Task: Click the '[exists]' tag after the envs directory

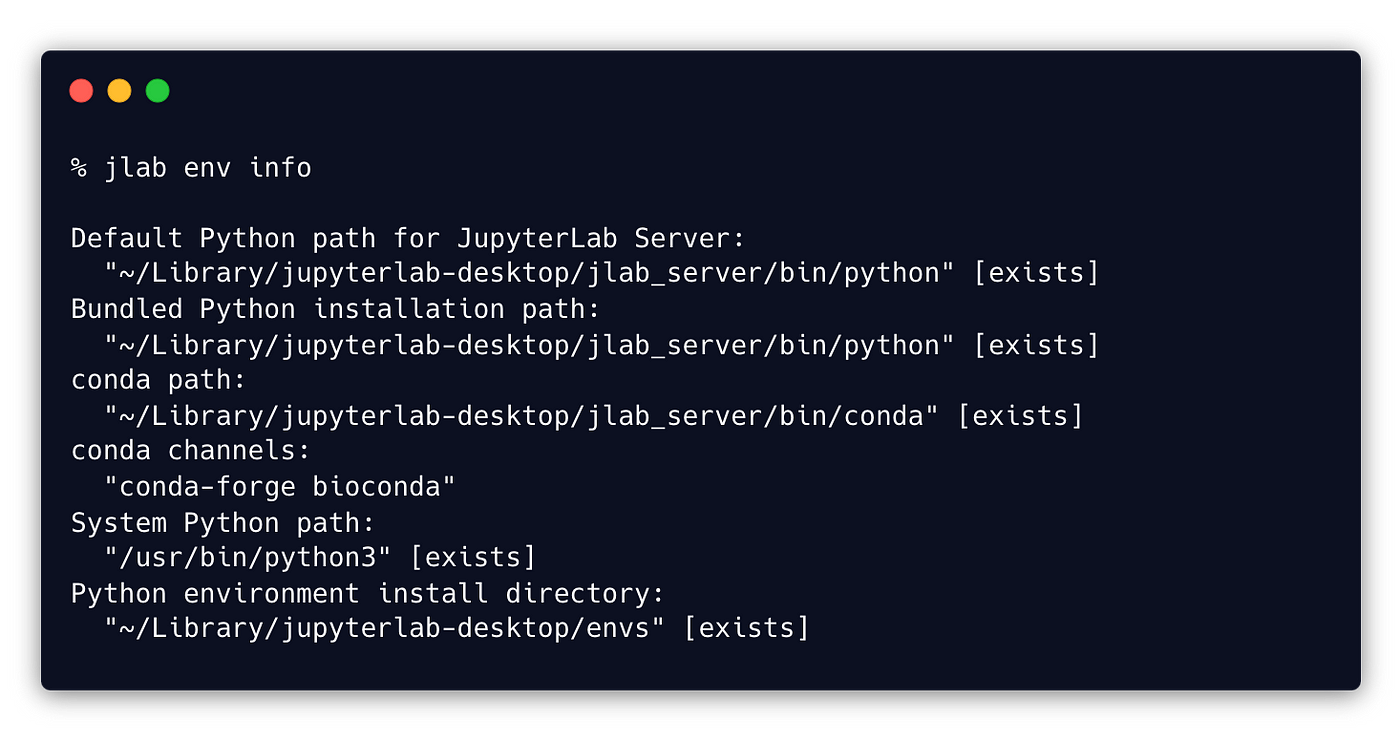Action: point(746,629)
